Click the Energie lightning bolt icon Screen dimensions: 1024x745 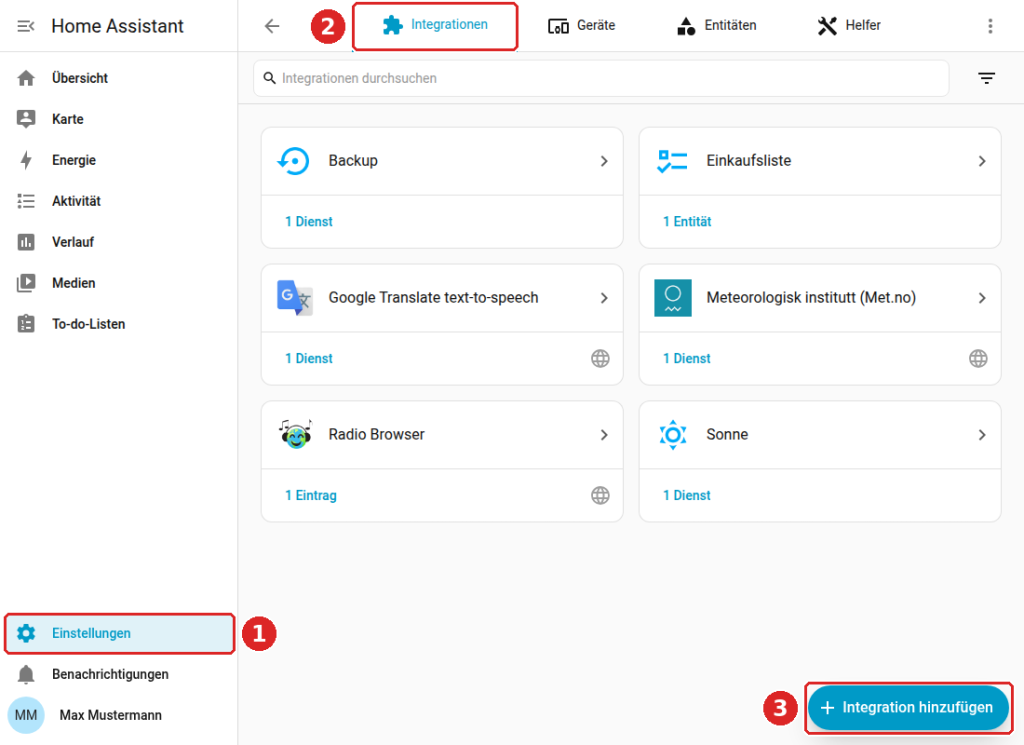click(26, 160)
